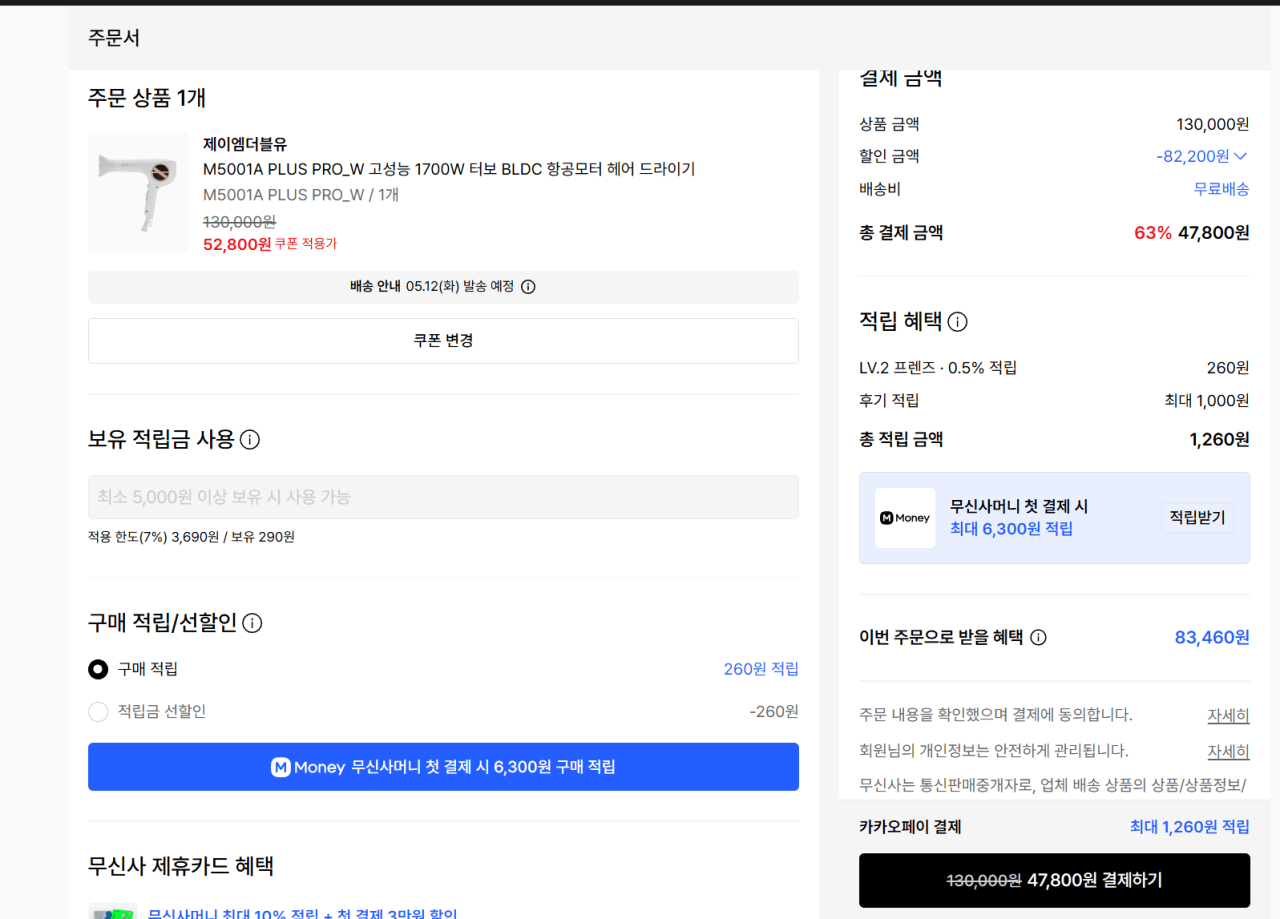Click the 무료배송 shipping fee text
Image resolution: width=1280 pixels, height=919 pixels.
tap(1221, 189)
